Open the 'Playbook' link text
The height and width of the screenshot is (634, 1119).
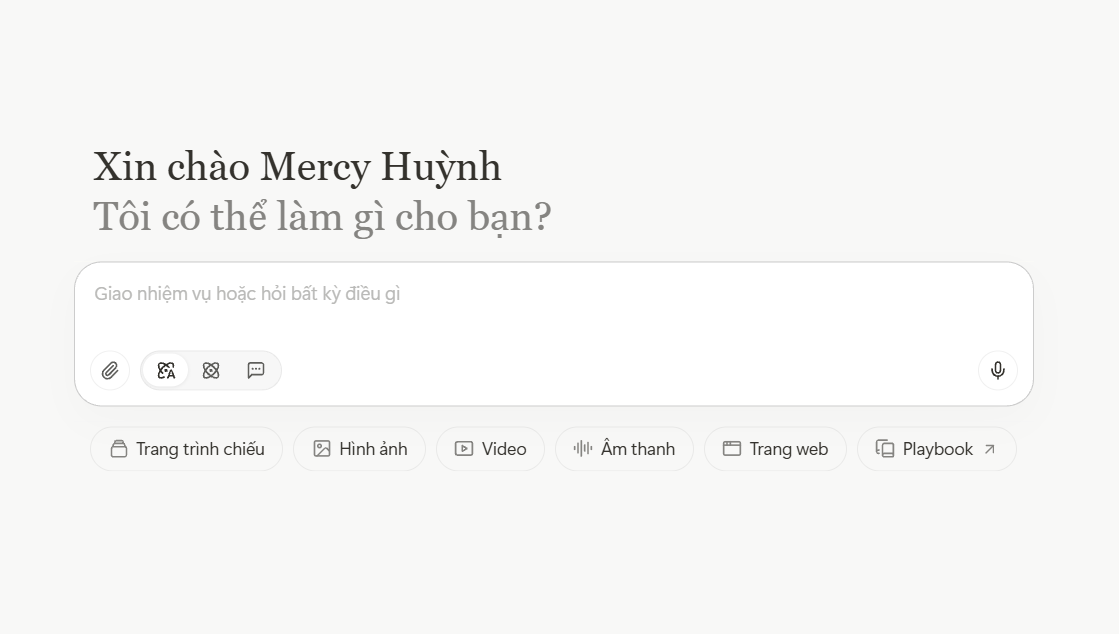tap(938, 449)
